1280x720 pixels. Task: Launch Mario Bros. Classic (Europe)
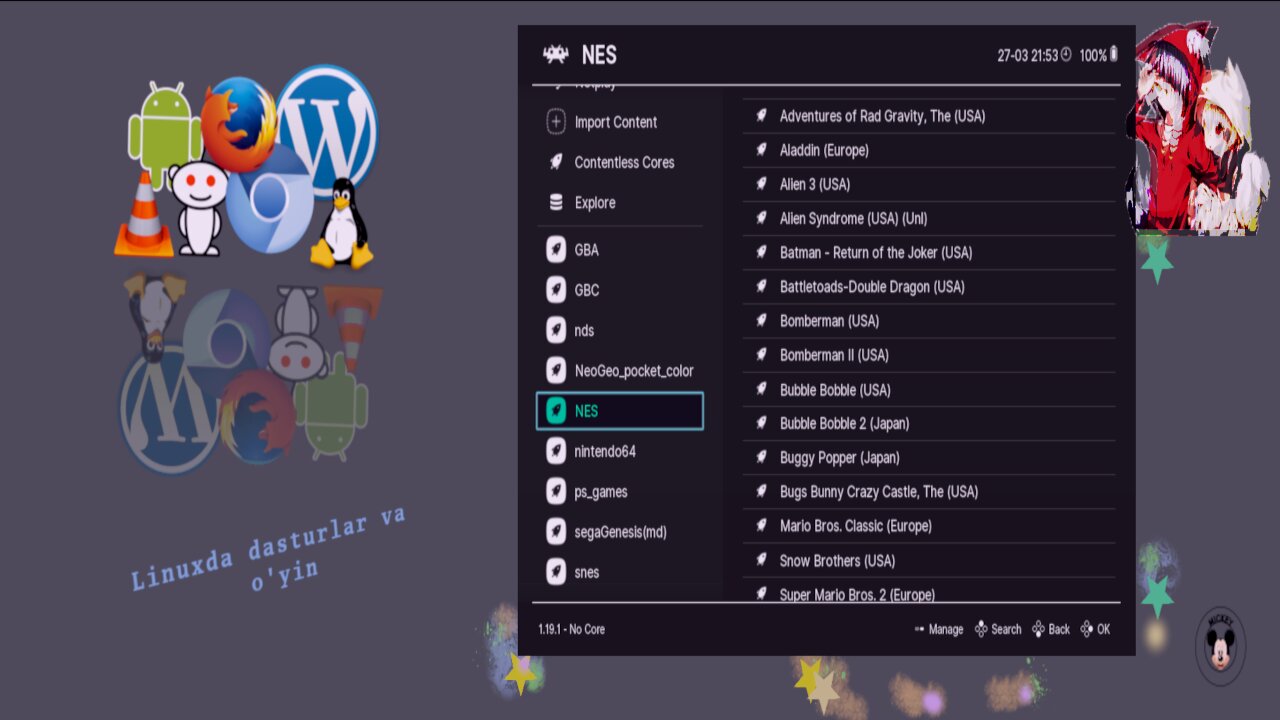pyautogui.click(x=928, y=526)
